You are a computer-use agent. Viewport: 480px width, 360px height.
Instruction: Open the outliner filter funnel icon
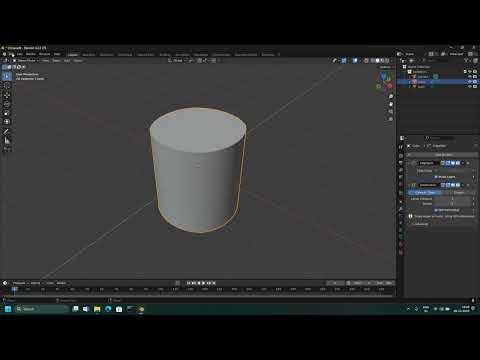click(467, 60)
